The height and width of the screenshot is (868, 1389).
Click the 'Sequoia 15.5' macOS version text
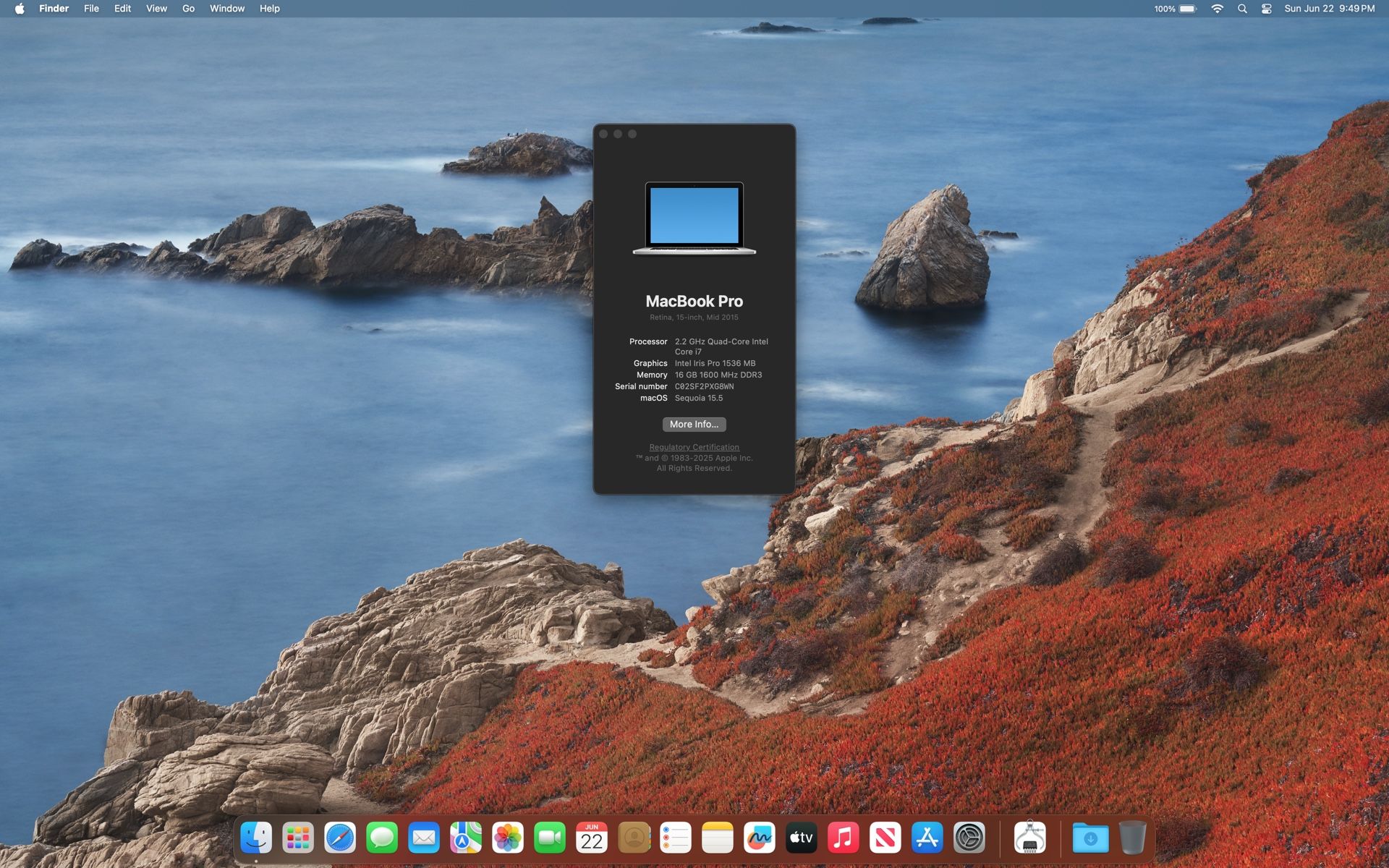[x=699, y=398]
